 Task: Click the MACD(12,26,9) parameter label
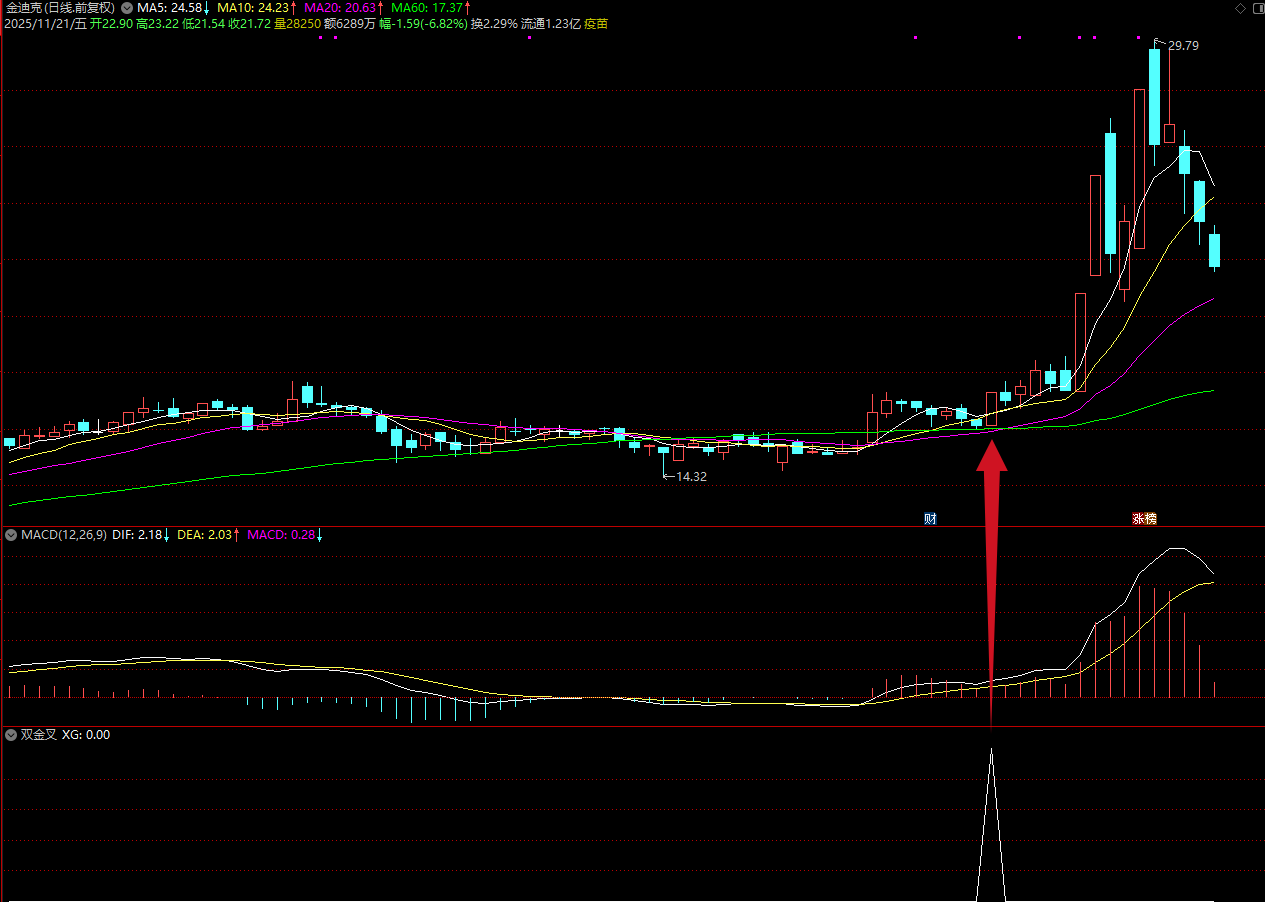[x=63, y=535]
